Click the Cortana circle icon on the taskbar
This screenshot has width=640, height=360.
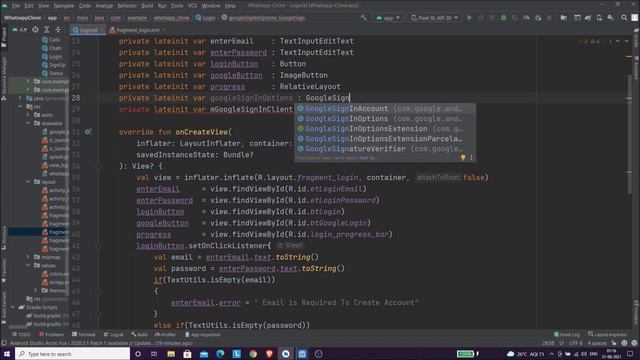(x=138, y=354)
